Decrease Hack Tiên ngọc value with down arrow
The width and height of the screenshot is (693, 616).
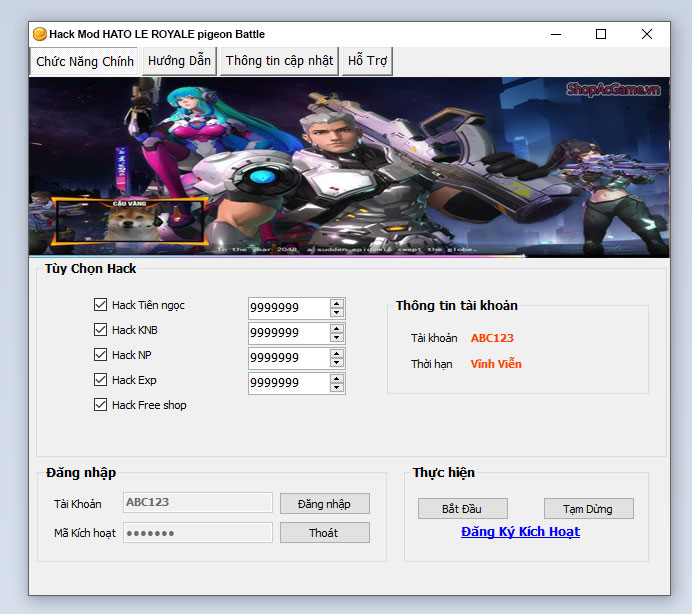tap(337, 312)
